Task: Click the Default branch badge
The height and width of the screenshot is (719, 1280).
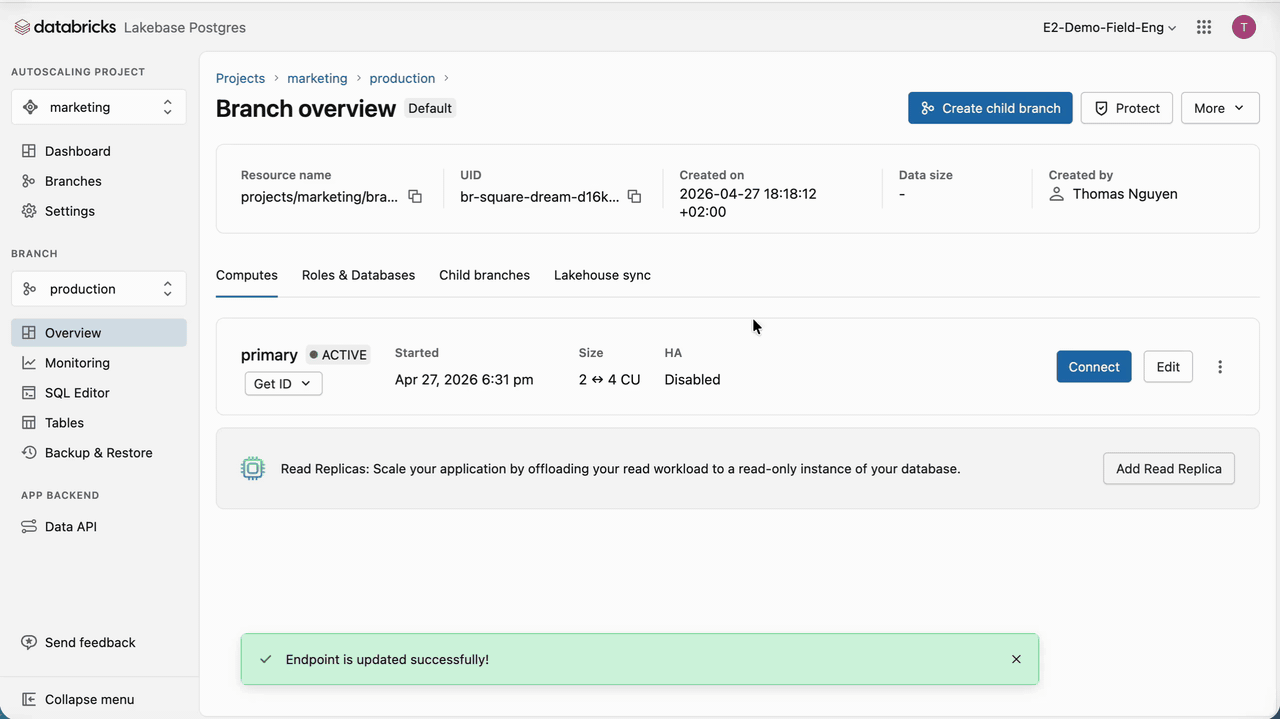Action: [x=430, y=108]
